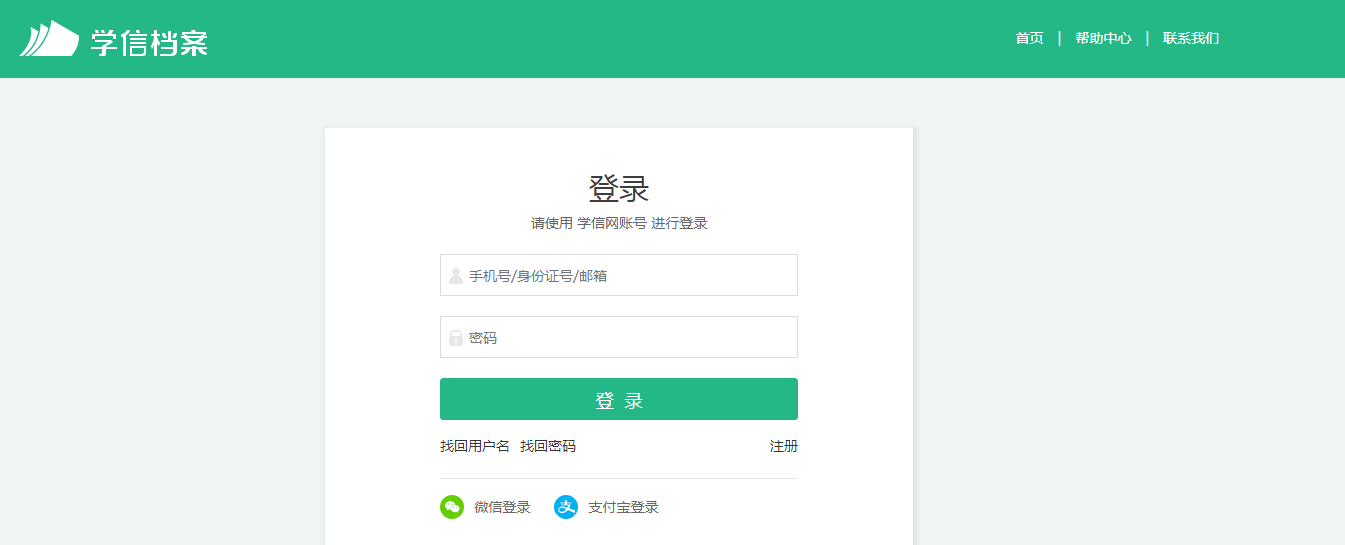Choose 支付宝登录 text link
The image size is (1345, 545).
pyautogui.click(x=623, y=507)
